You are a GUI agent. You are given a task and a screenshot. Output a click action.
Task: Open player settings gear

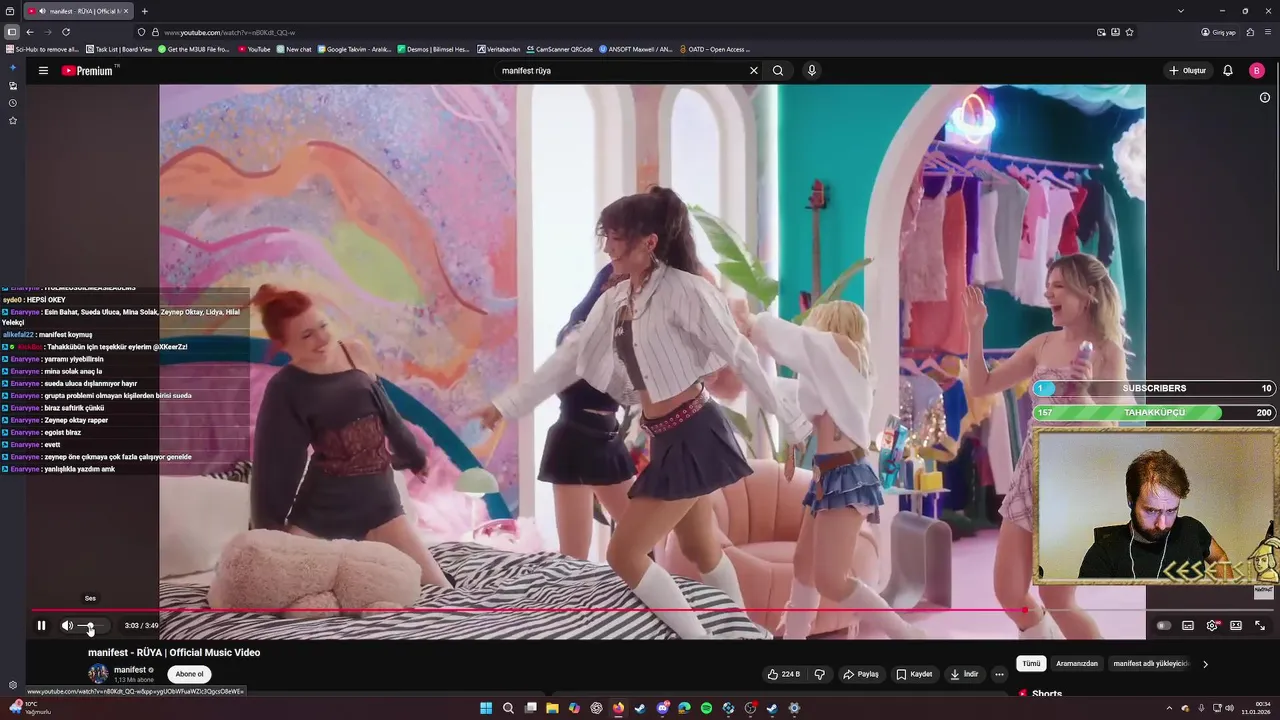point(1212,626)
